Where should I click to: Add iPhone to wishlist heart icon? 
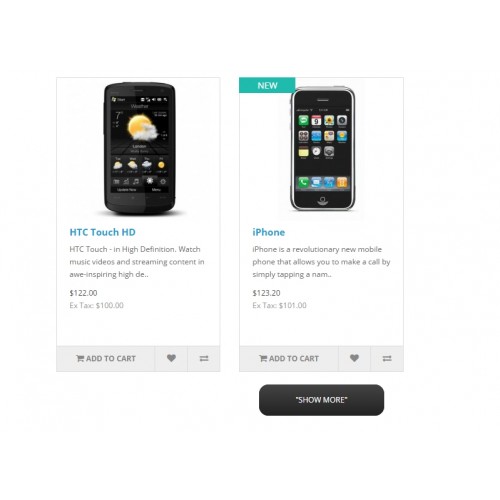point(354,358)
